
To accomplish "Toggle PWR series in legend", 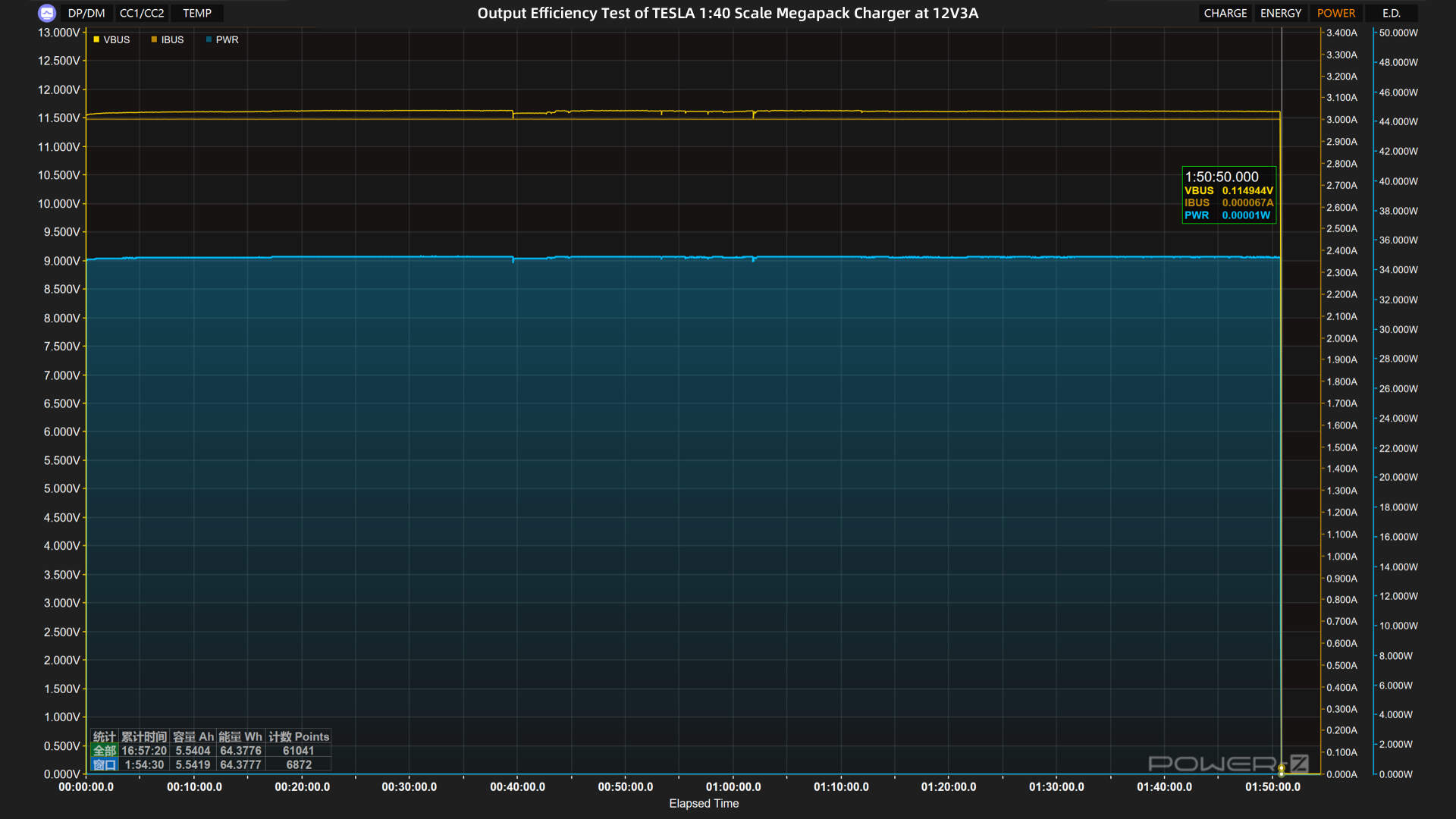I will pos(222,39).
